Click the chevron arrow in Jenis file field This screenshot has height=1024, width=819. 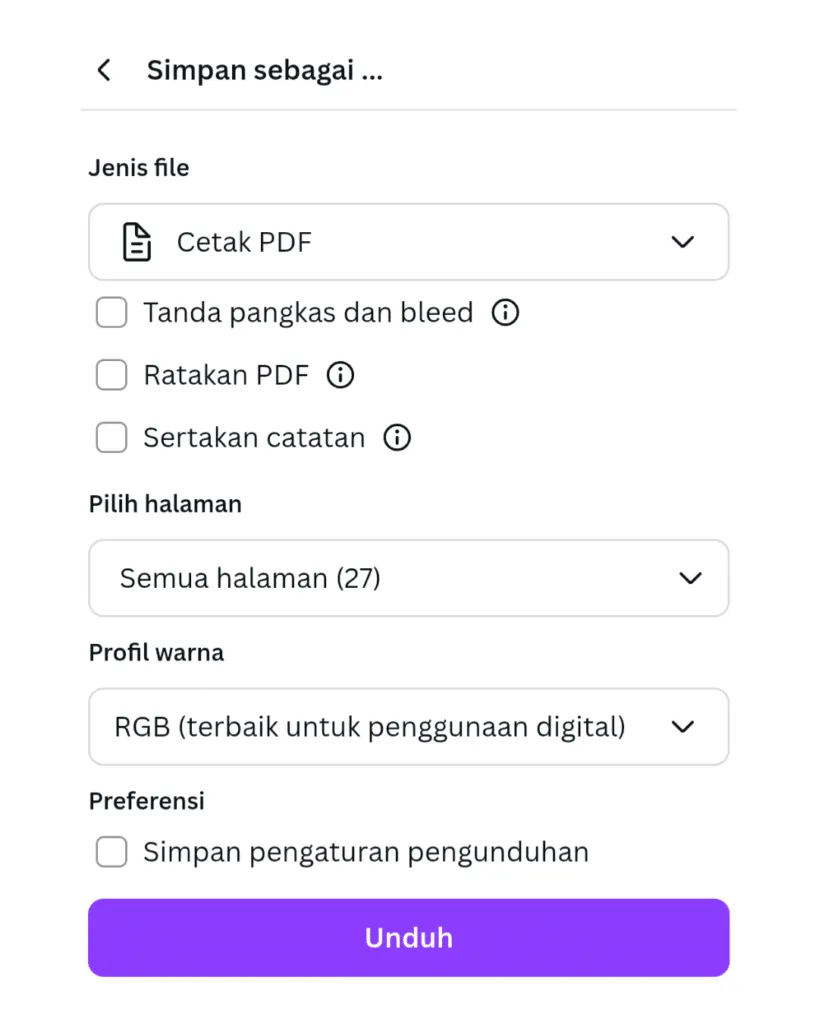[683, 242]
